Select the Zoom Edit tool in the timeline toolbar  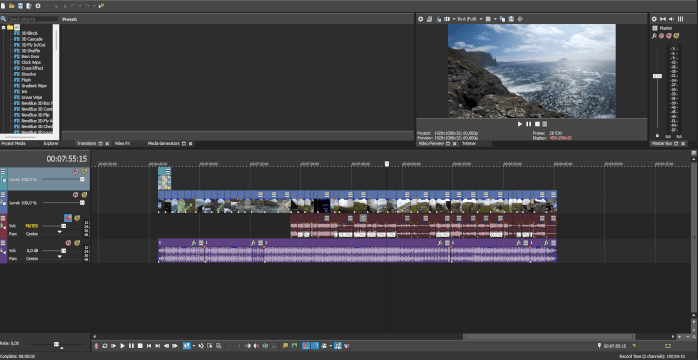click(x=218, y=346)
